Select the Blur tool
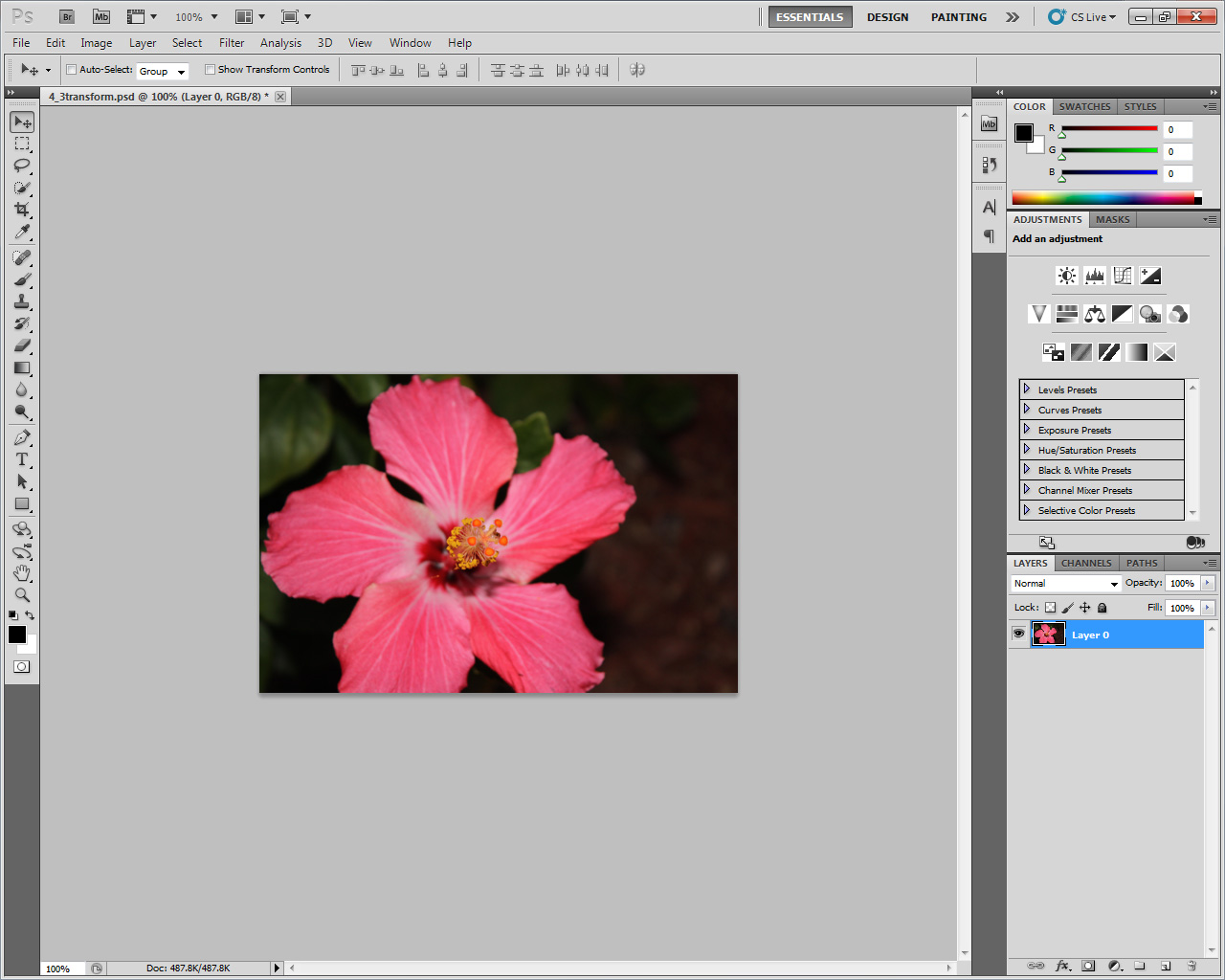The height and width of the screenshot is (980, 1225). [22, 390]
